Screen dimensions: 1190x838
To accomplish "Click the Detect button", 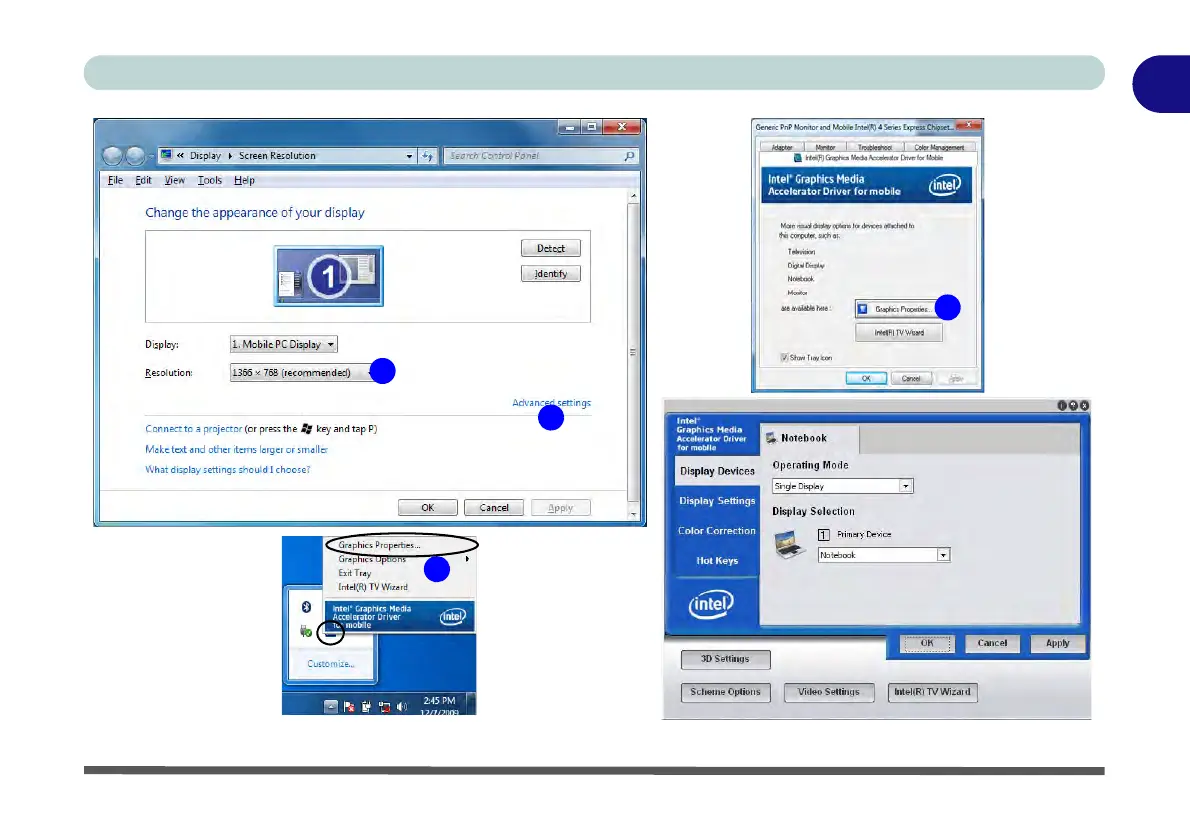I will 551,249.
